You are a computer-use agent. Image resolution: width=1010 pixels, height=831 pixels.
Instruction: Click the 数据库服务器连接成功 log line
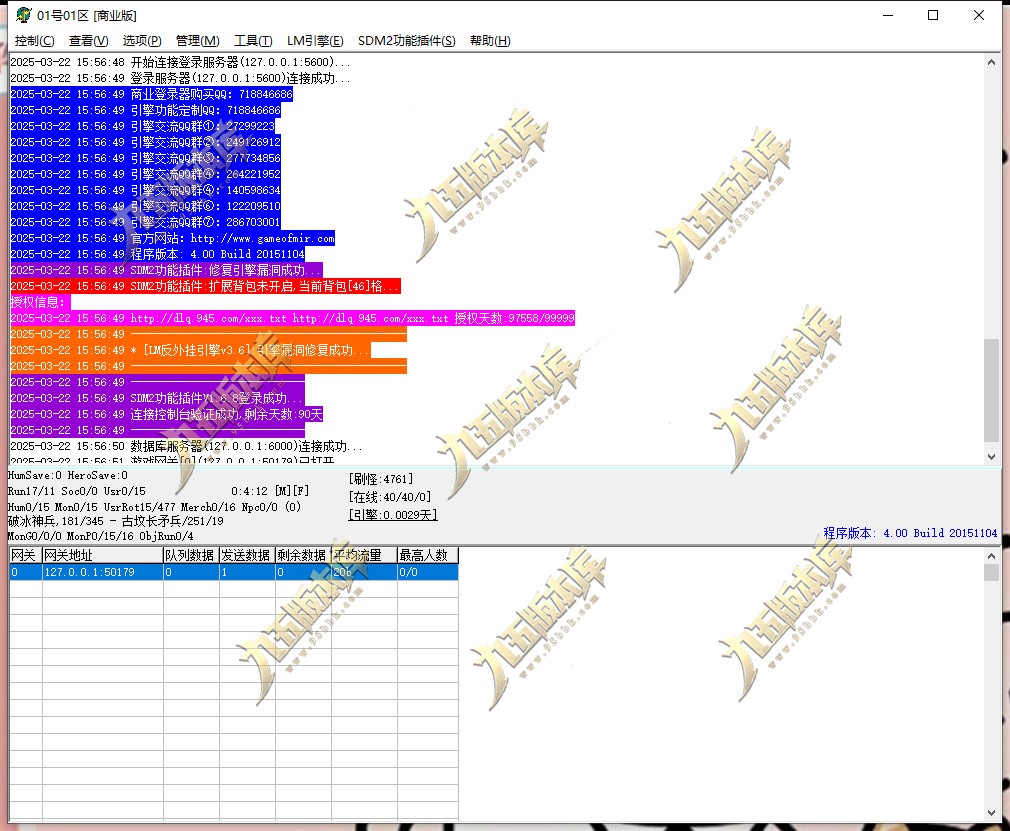point(186,446)
